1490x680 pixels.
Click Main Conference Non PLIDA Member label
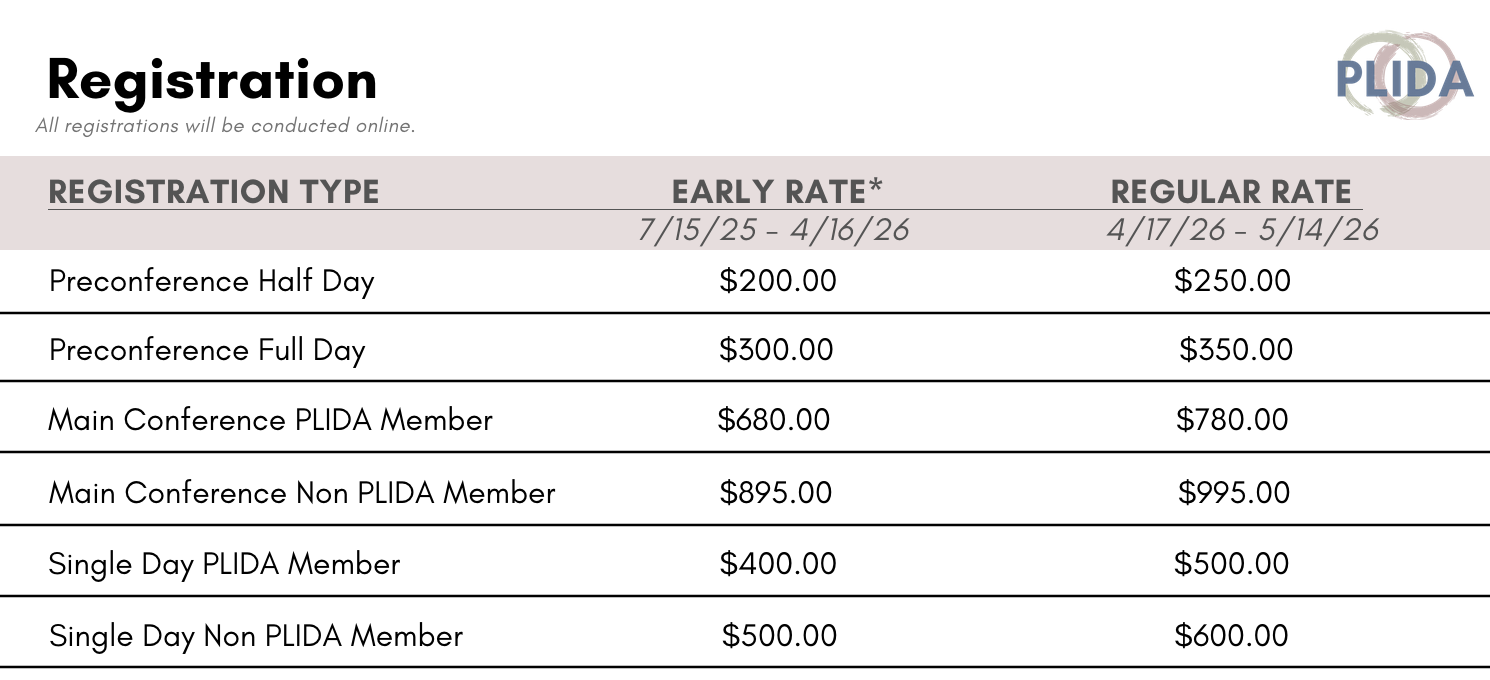coord(302,492)
